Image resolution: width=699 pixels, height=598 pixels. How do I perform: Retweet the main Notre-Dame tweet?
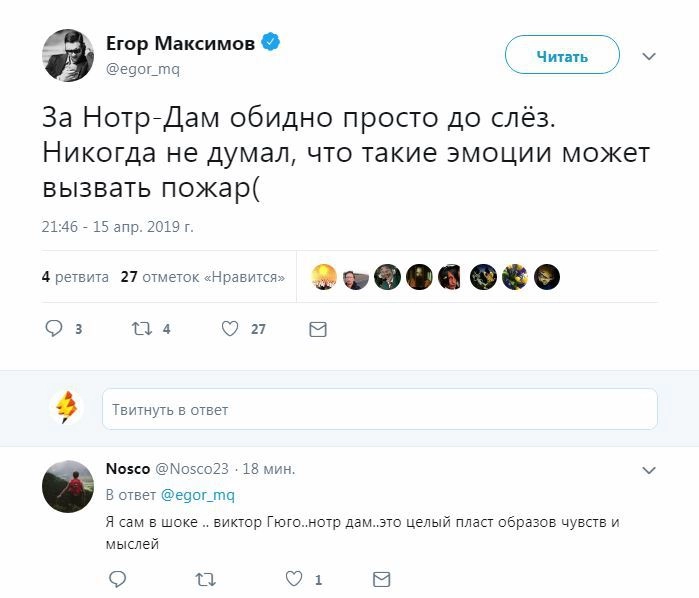pyautogui.click(x=141, y=328)
